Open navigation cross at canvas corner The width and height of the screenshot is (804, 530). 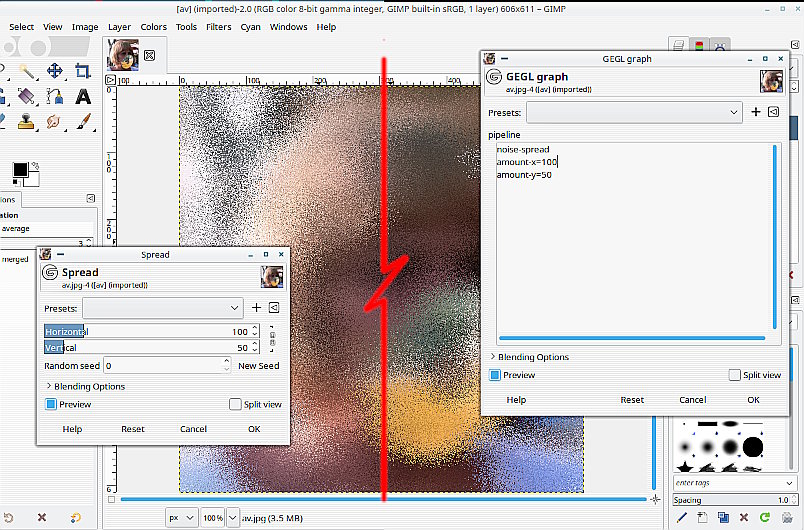655,499
